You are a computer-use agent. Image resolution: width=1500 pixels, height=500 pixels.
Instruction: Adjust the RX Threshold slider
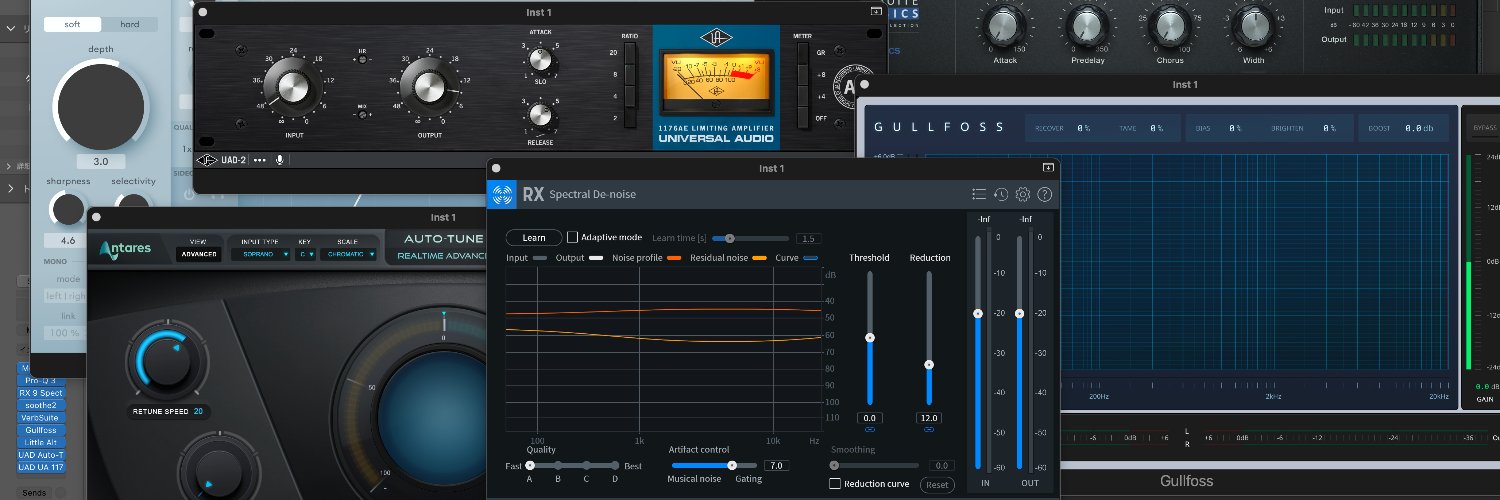click(x=870, y=338)
